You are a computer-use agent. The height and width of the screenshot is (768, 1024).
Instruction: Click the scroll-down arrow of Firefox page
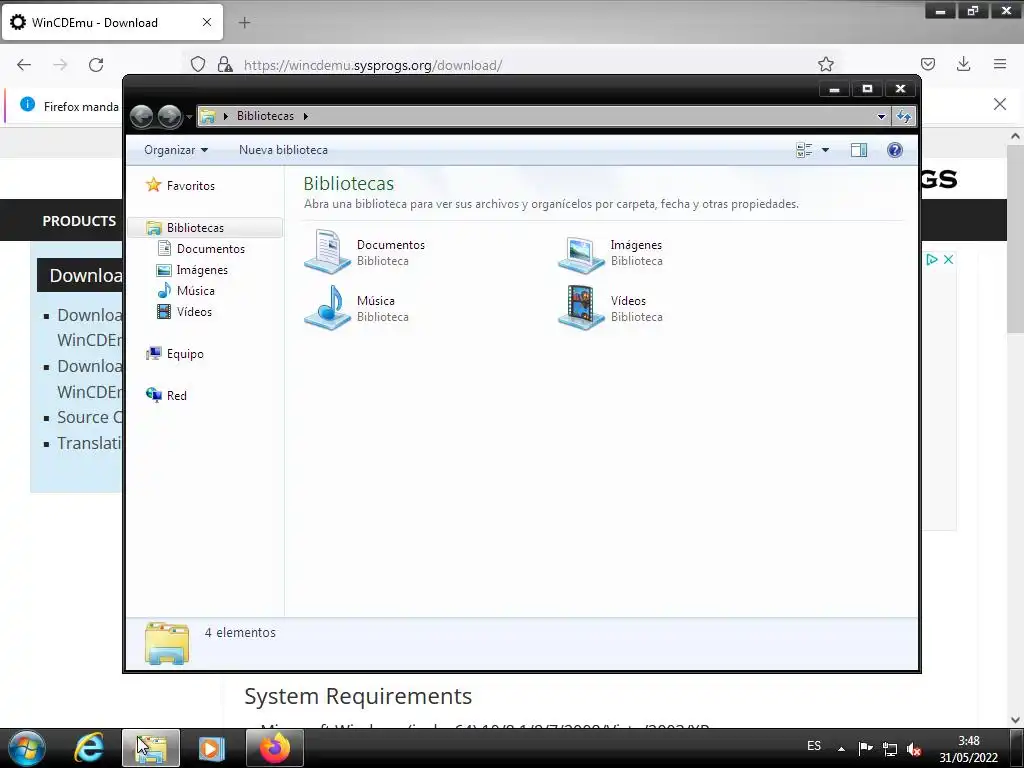(x=1014, y=720)
